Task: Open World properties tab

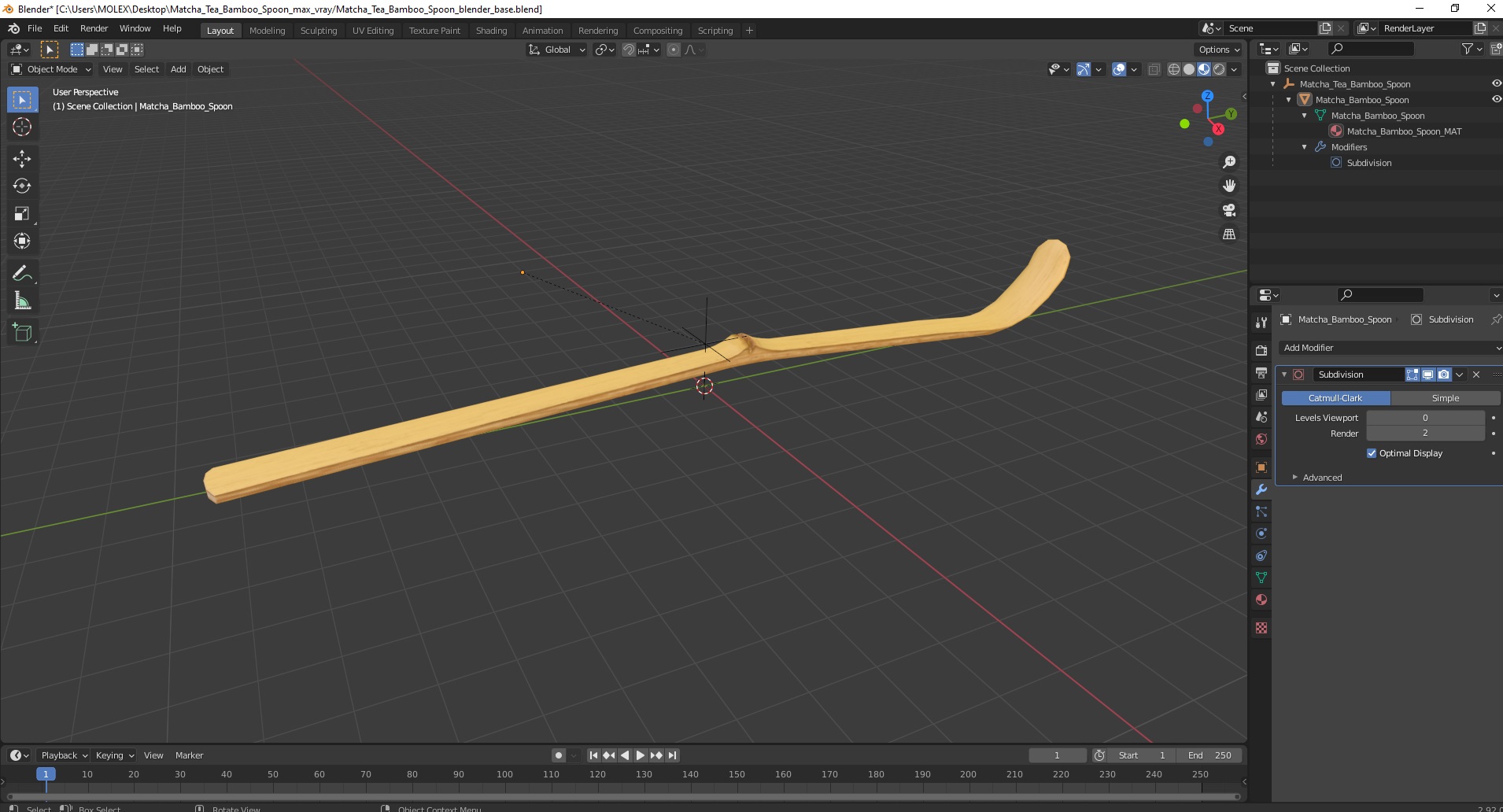Action: (x=1261, y=439)
